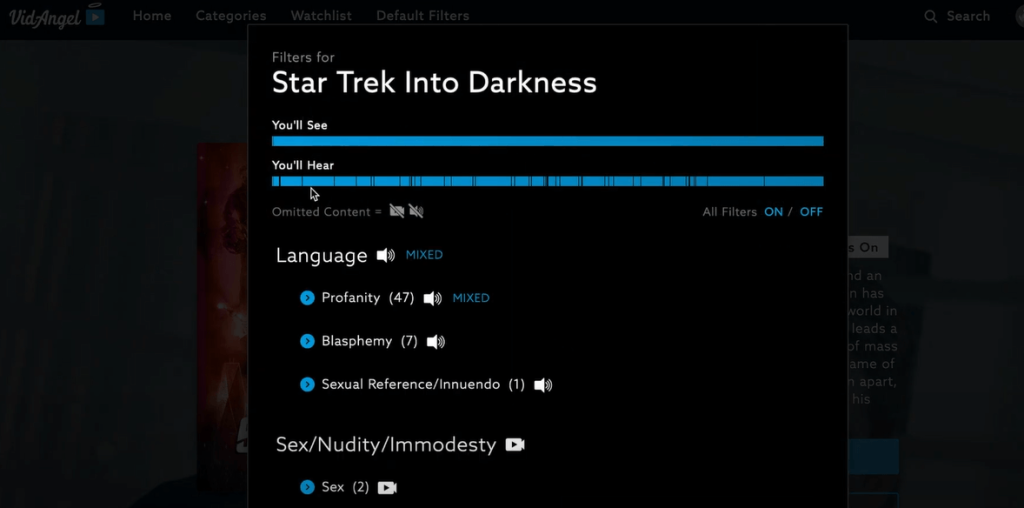
Task: Click video camera icon beside Sex/Nudity/Immodesty
Action: (515, 445)
